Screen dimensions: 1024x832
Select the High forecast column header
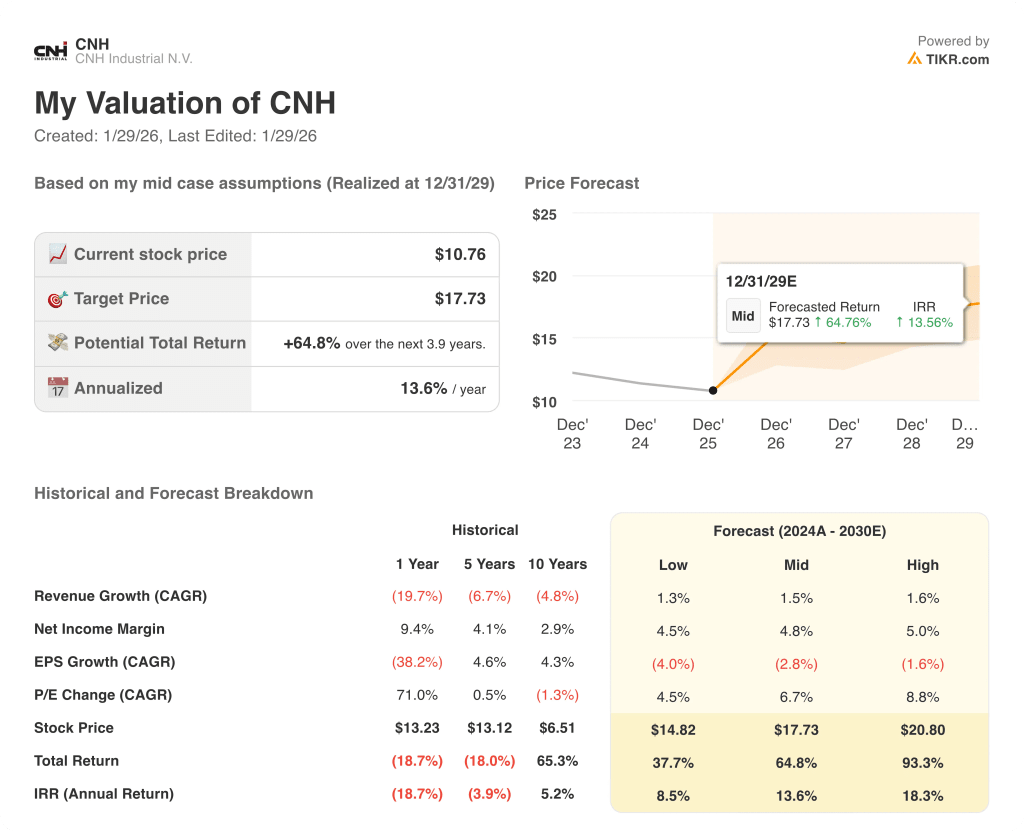point(922,565)
